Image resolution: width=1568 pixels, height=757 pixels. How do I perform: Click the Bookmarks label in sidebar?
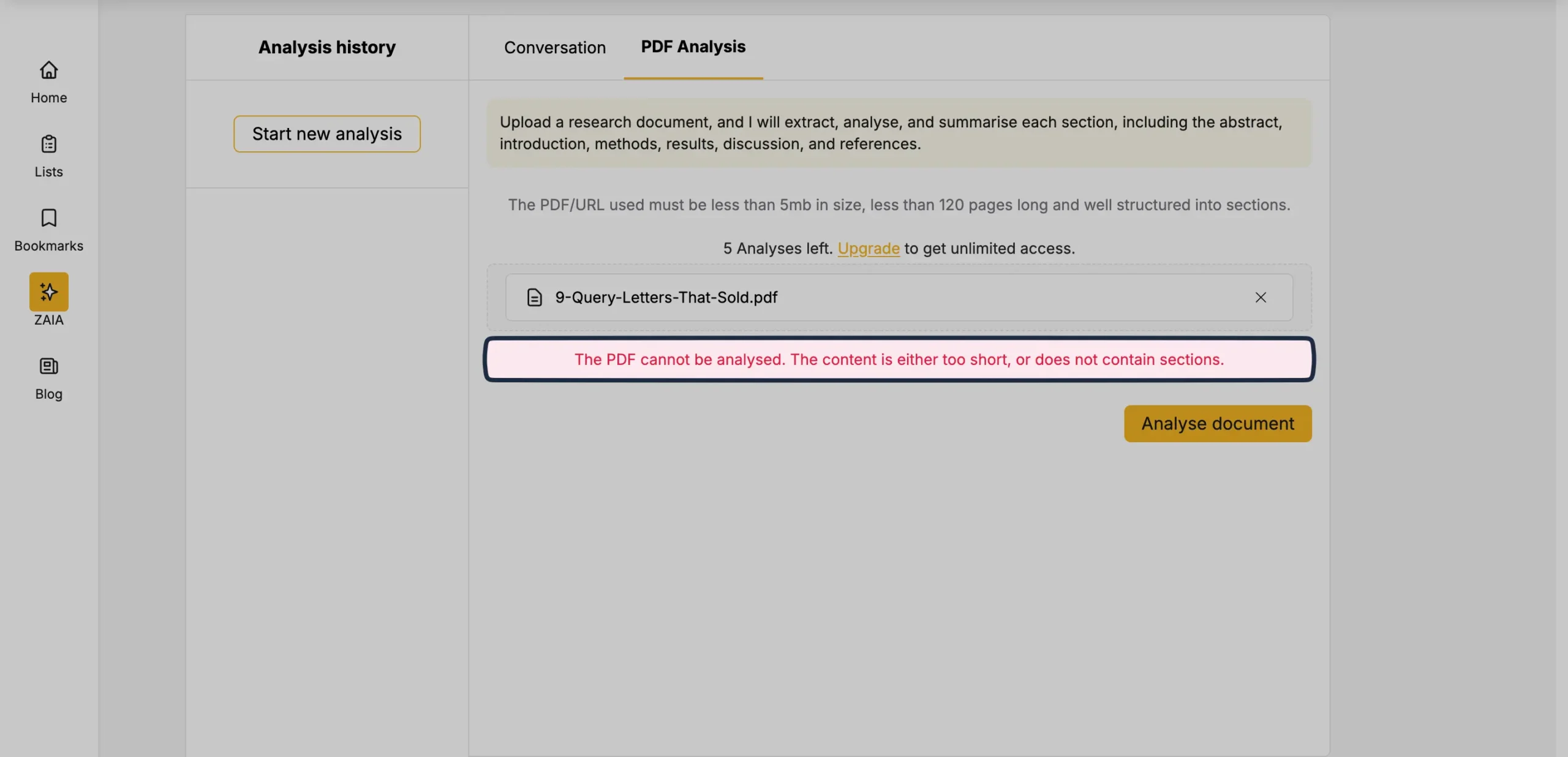tap(48, 246)
